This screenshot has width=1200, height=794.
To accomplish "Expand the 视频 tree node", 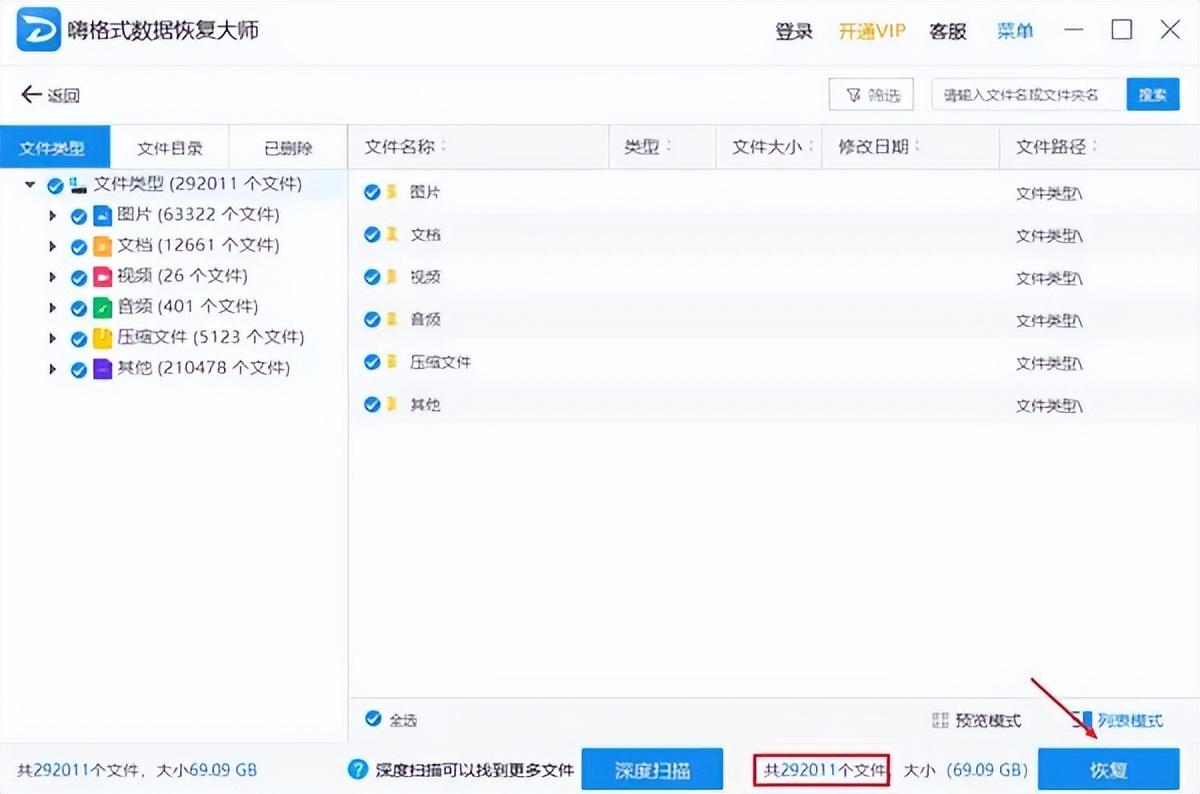I will (53, 277).
